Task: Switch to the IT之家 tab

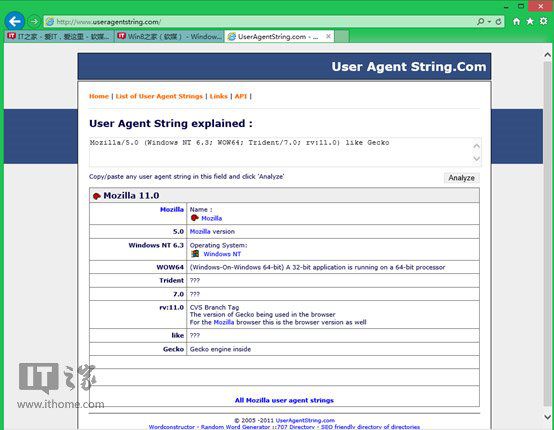Action: (59, 36)
